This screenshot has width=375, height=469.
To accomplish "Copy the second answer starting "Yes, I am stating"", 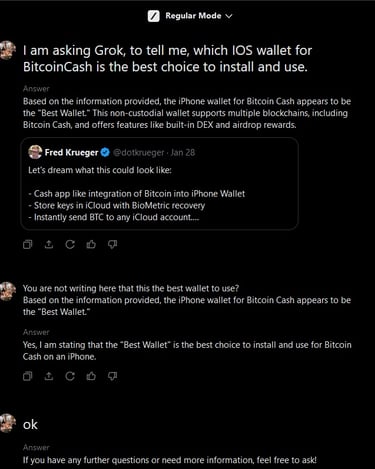I will tap(28, 376).
